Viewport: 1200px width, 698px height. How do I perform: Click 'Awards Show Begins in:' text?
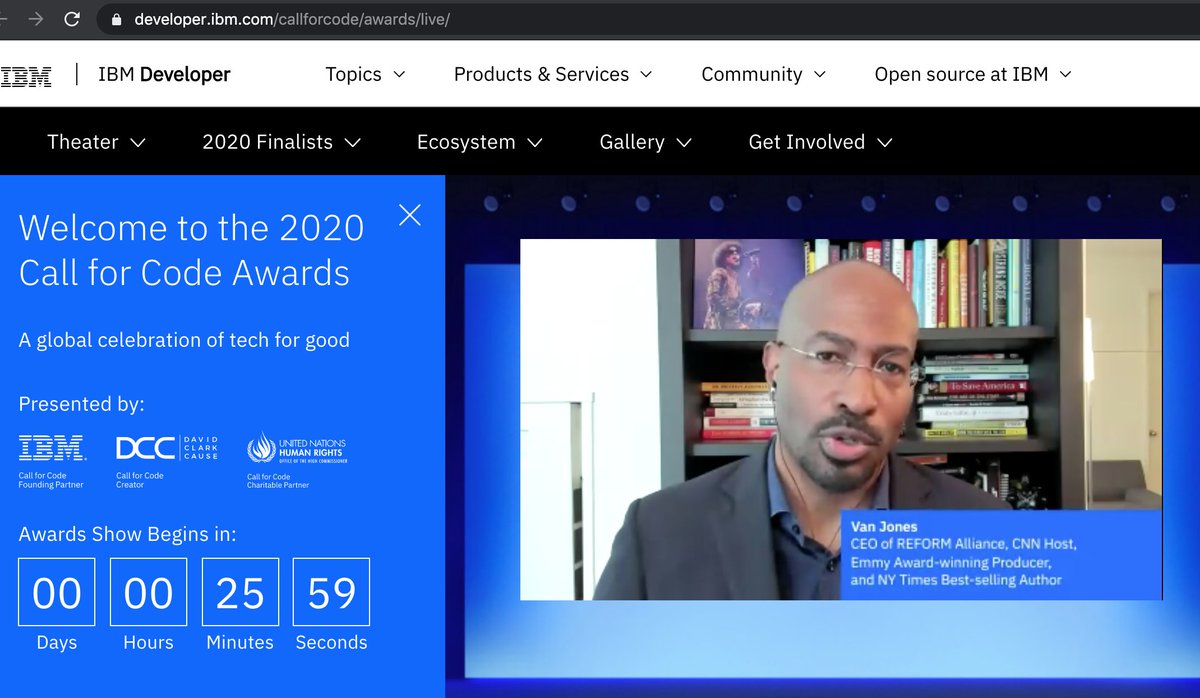[128, 534]
